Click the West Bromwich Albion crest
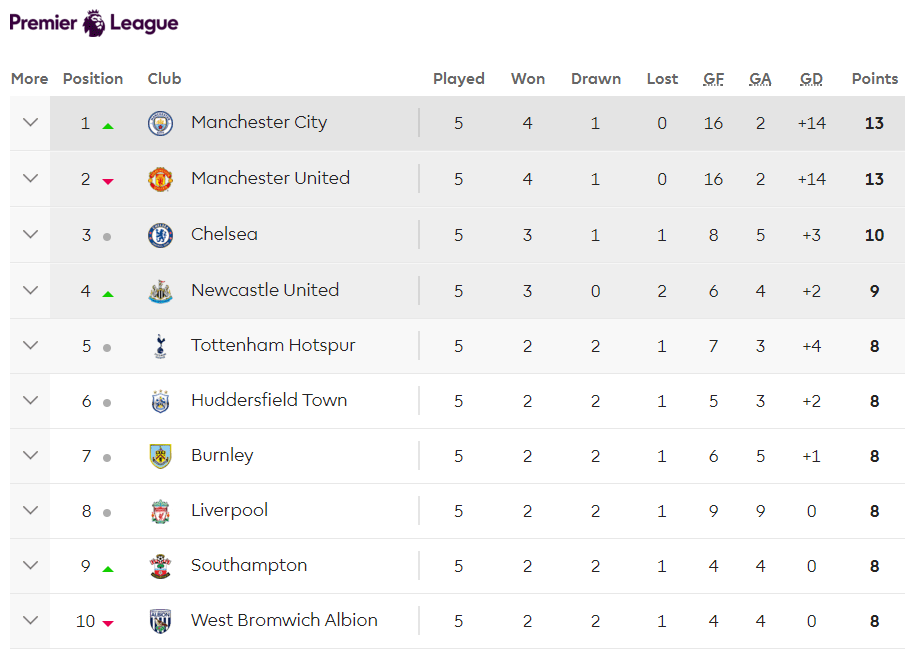 160,621
